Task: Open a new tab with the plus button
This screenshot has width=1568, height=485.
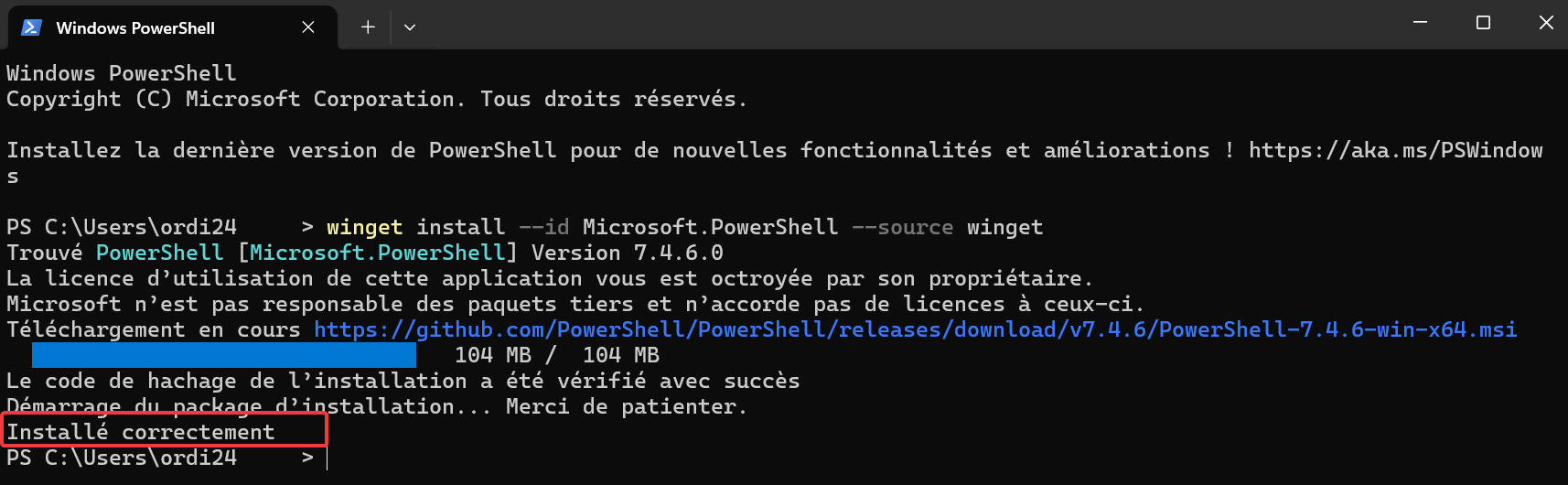Action: pyautogui.click(x=368, y=27)
